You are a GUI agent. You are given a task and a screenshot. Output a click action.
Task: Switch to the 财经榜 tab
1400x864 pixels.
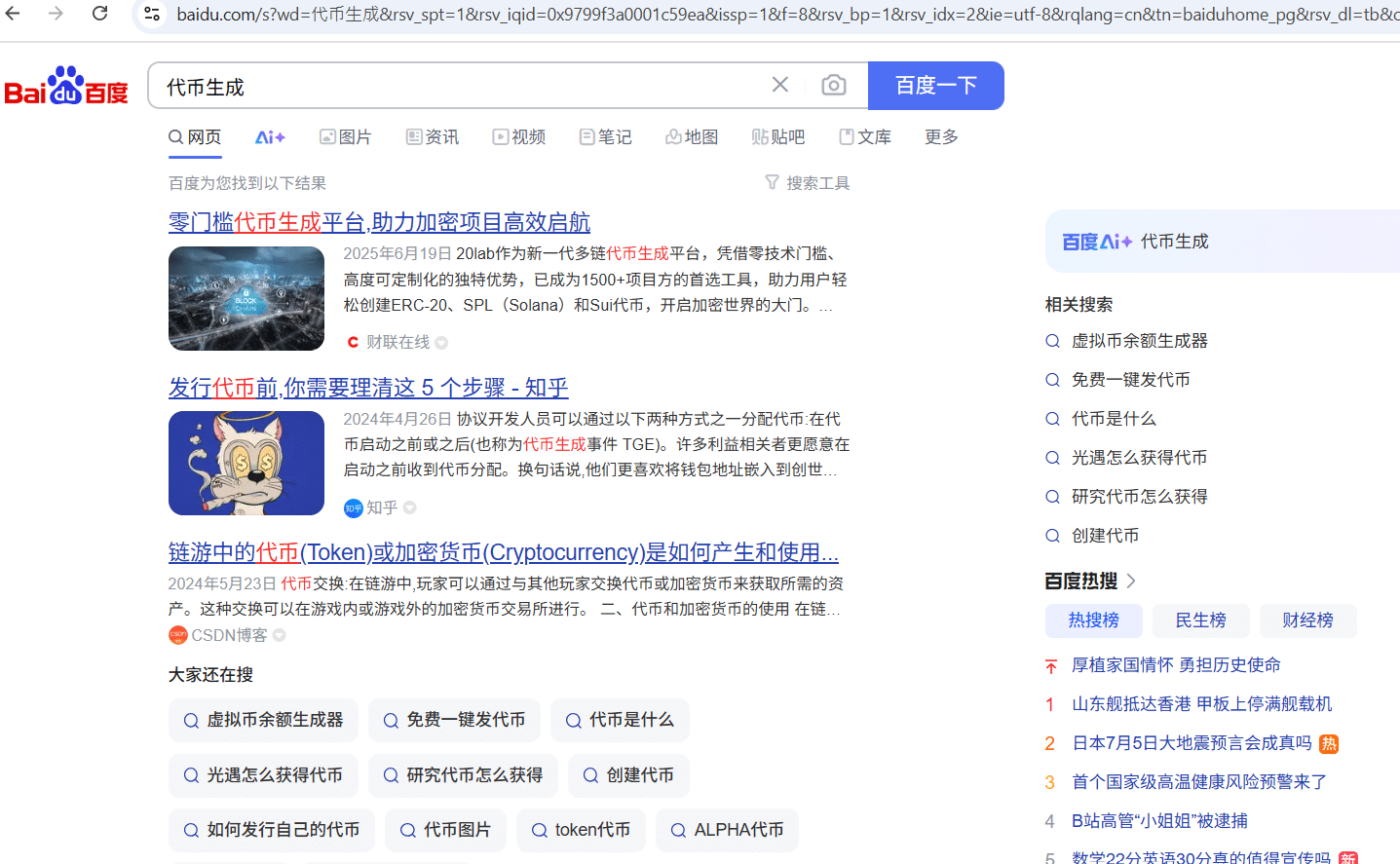[1306, 620]
